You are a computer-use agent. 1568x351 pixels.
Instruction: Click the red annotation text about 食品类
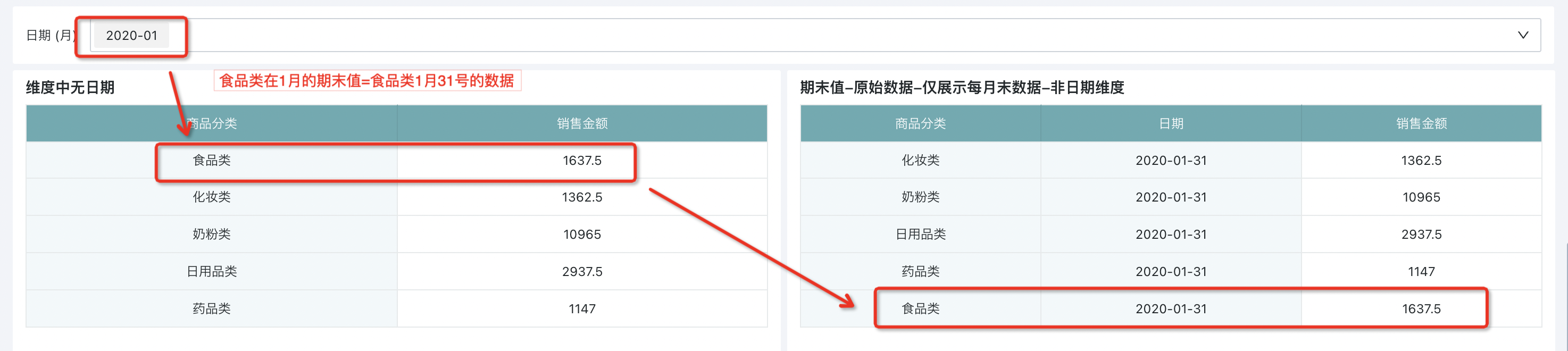point(366,80)
